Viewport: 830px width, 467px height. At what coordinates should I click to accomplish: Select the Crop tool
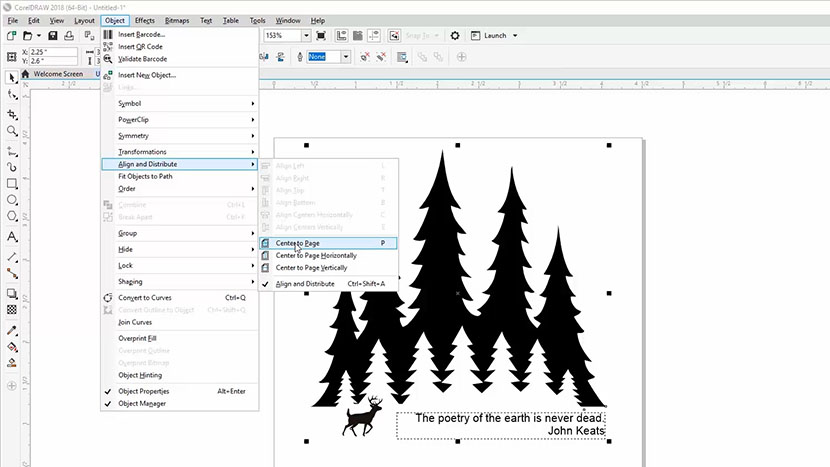(12, 113)
